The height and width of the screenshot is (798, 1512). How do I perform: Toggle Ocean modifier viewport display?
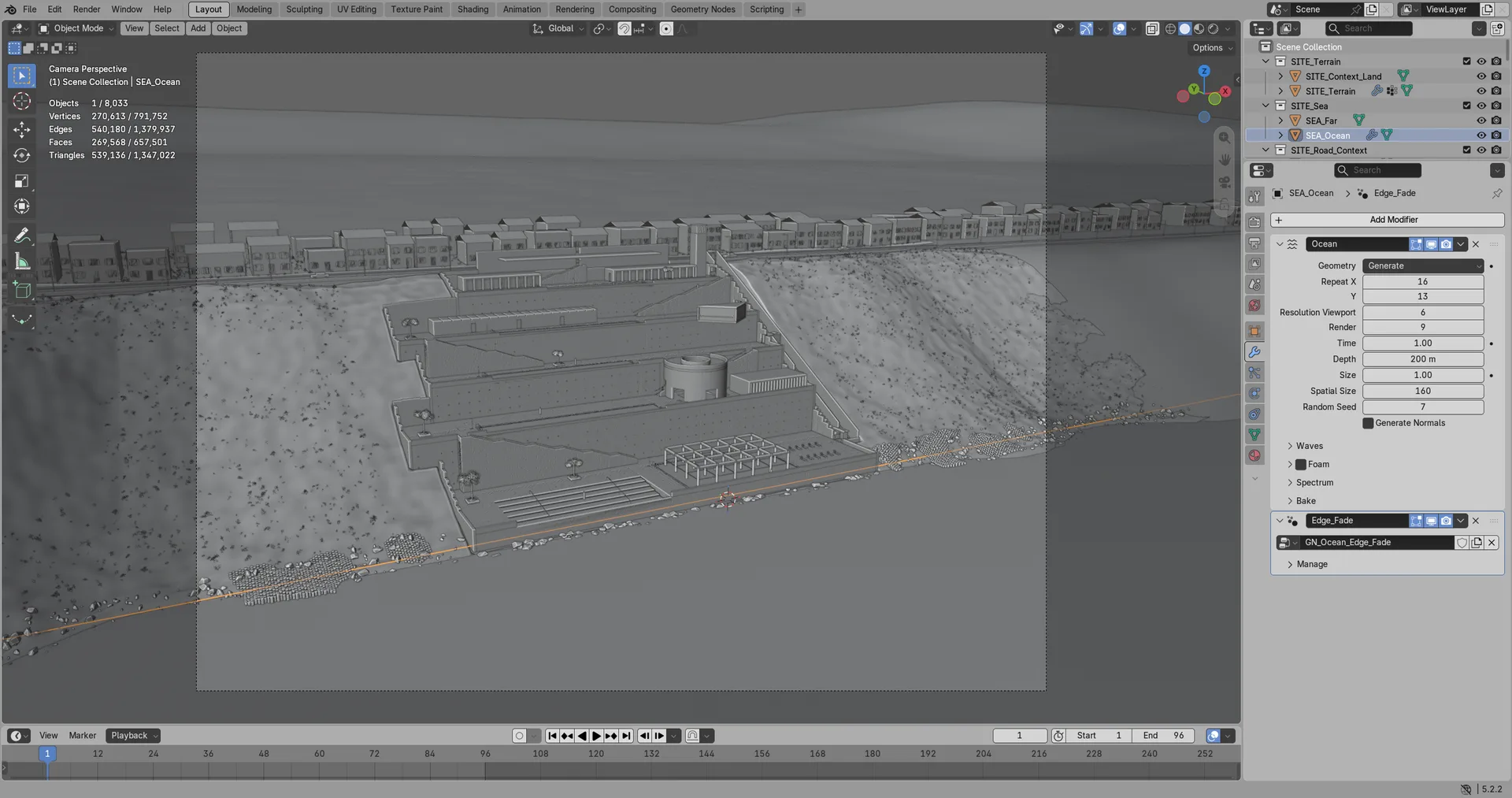(1431, 244)
